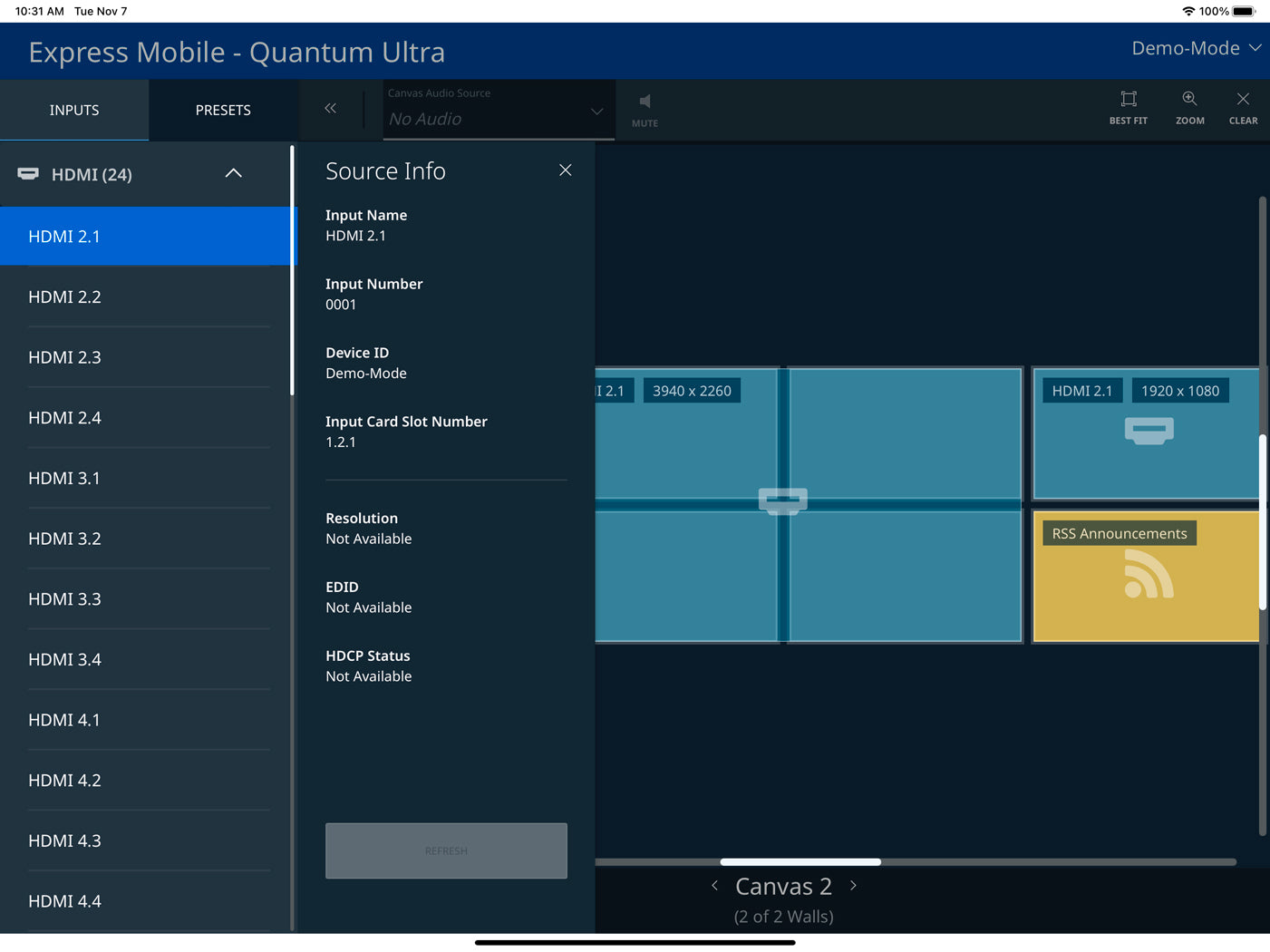Click the Resolution label in Source Info
The width and height of the screenshot is (1270, 952).
pyautogui.click(x=362, y=518)
